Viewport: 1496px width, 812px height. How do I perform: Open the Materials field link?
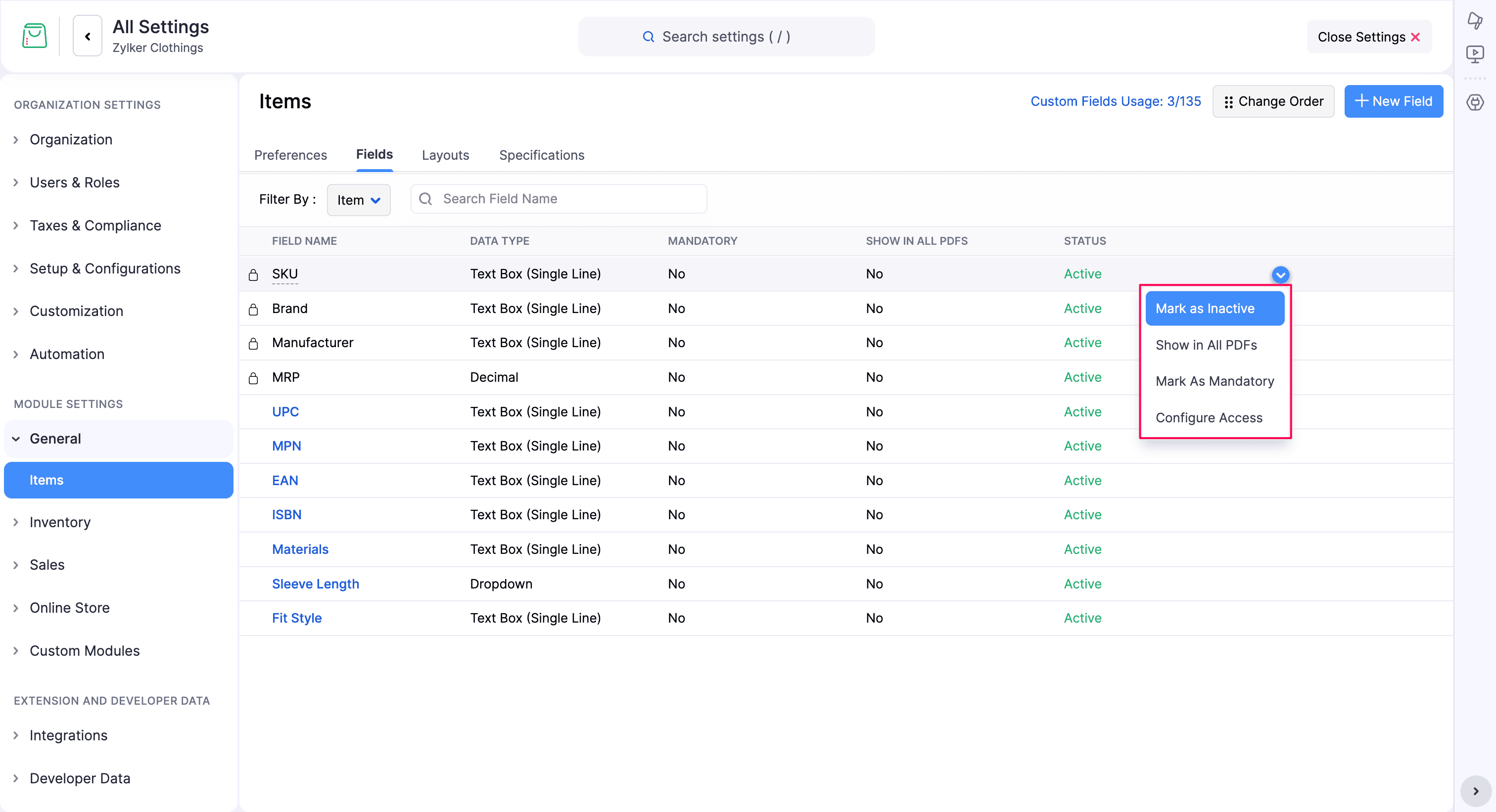[x=300, y=549]
